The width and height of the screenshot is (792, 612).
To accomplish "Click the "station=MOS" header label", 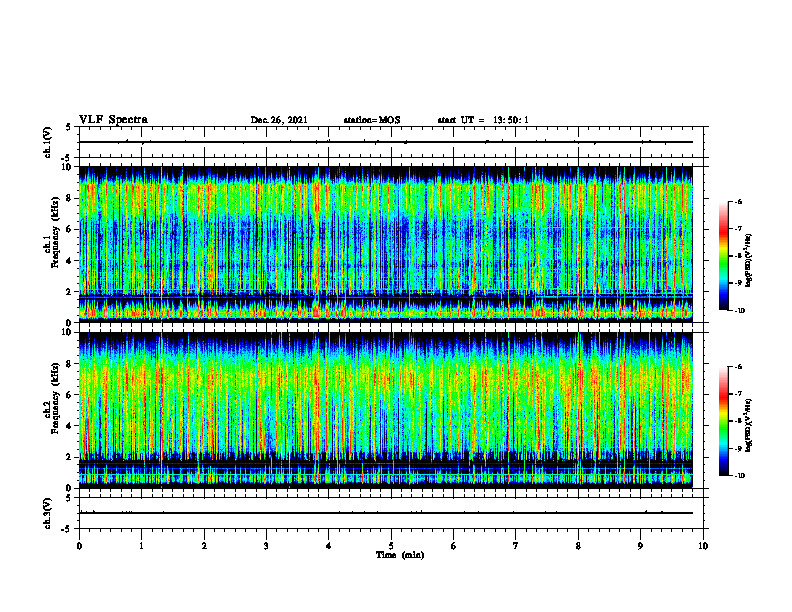I will pyautogui.click(x=372, y=120).
